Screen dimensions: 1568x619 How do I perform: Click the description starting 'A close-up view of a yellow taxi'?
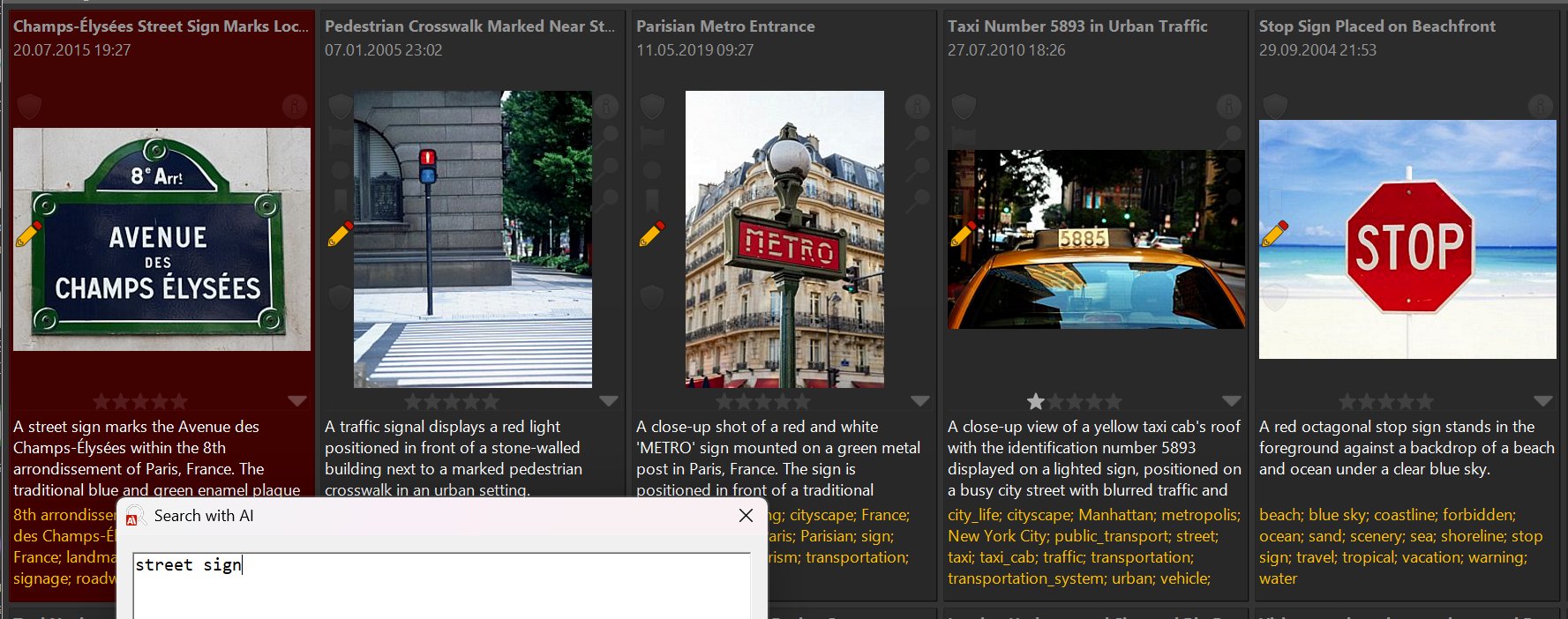tap(1094, 458)
